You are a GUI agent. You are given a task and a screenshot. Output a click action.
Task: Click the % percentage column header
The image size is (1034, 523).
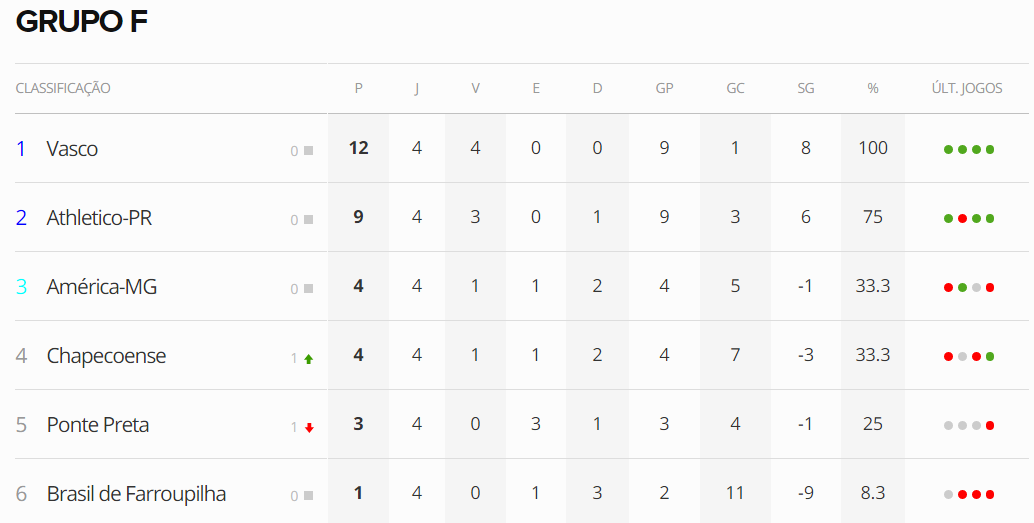click(x=872, y=88)
